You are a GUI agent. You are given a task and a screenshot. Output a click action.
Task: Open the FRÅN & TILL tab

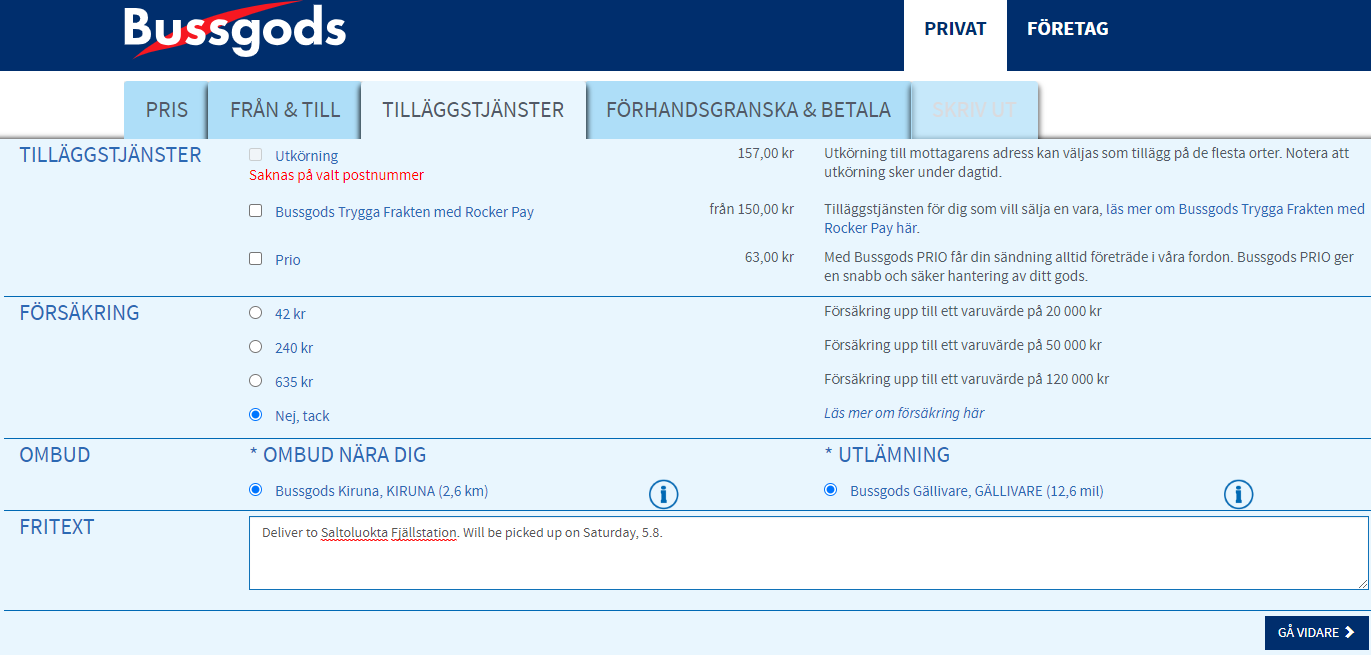pyautogui.click(x=285, y=110)
